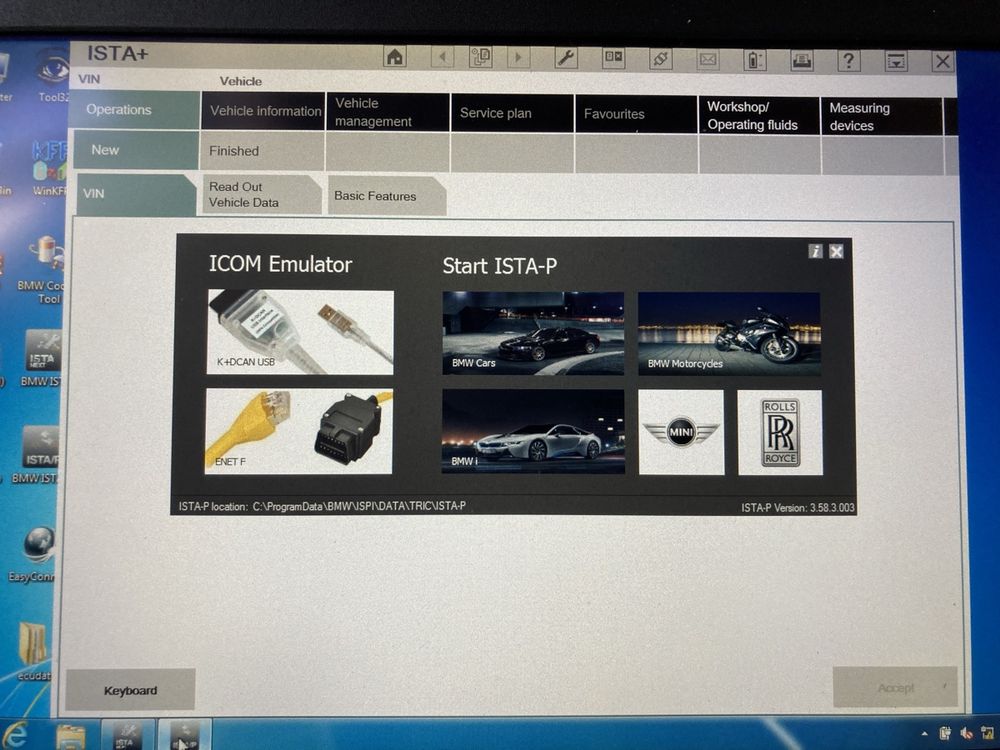Choose the BMW Motorcycles tile
This screenshot has width=1000, height=750.
tap(729, 333)
